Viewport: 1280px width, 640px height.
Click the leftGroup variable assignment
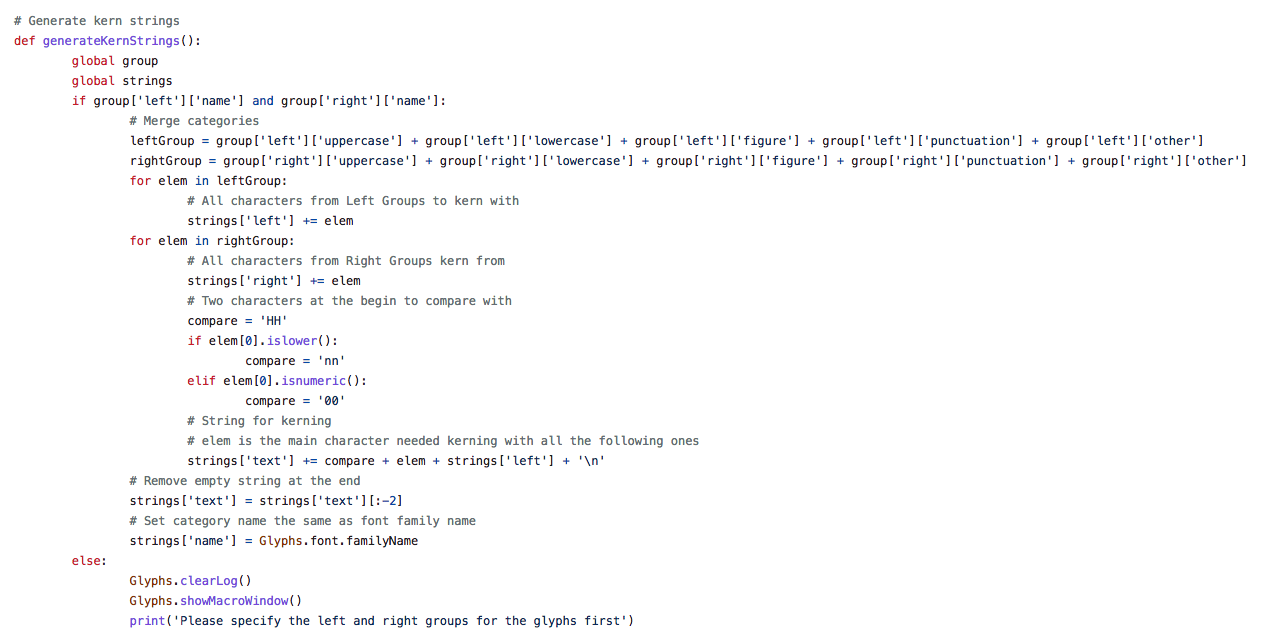[x=667, y=141]
